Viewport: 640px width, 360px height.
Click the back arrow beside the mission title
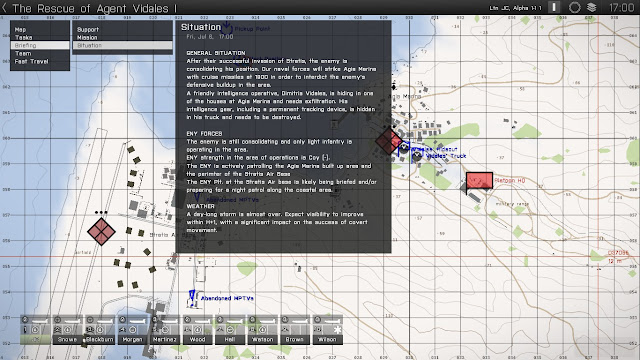[x=4, y=8]
